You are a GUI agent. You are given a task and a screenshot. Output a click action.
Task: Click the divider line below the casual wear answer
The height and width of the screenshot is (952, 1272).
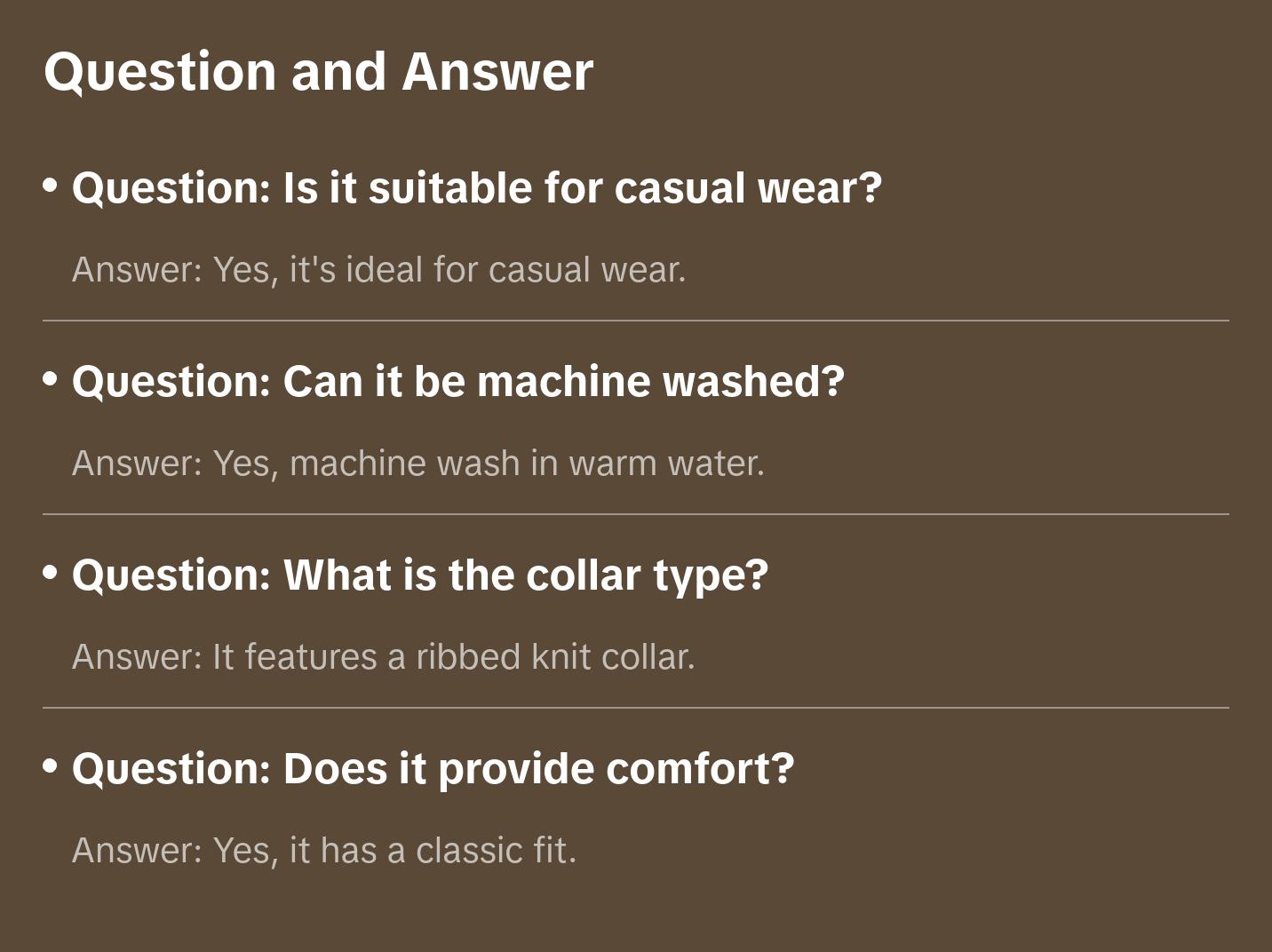[x=636, y=321]
